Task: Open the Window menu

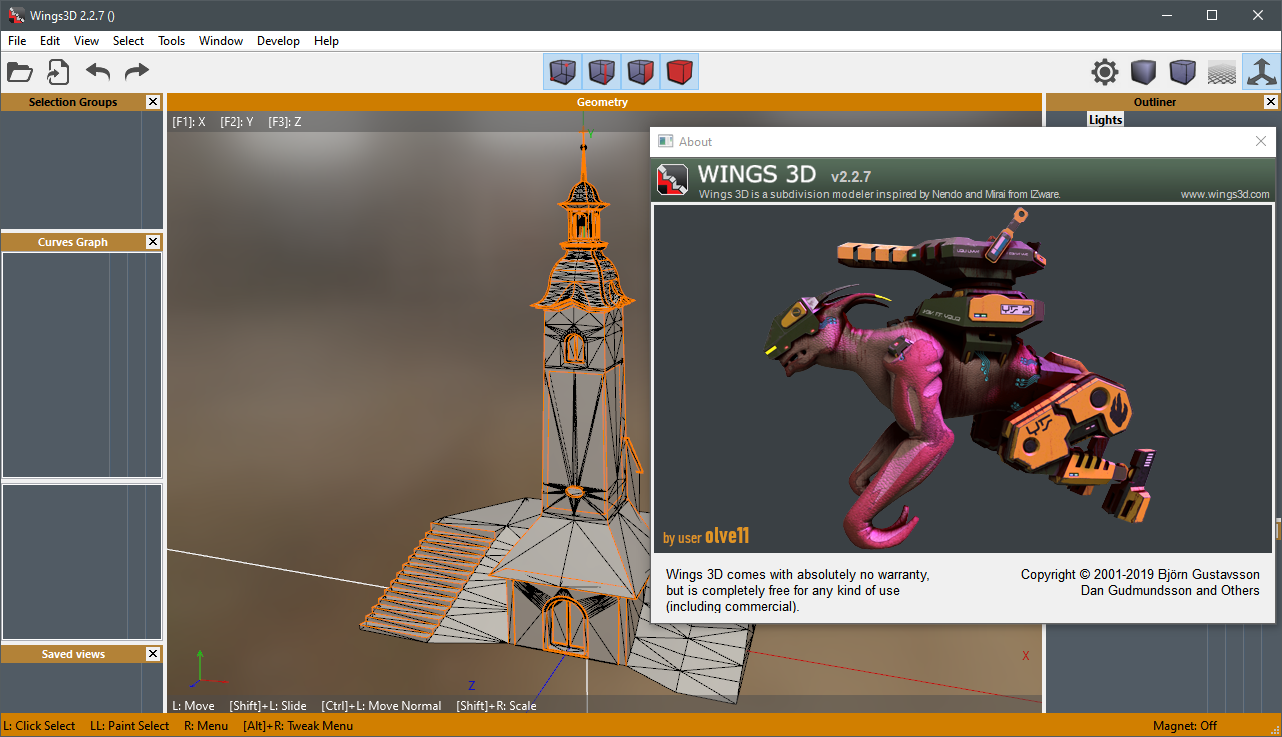Action: (x=221, y=41)
